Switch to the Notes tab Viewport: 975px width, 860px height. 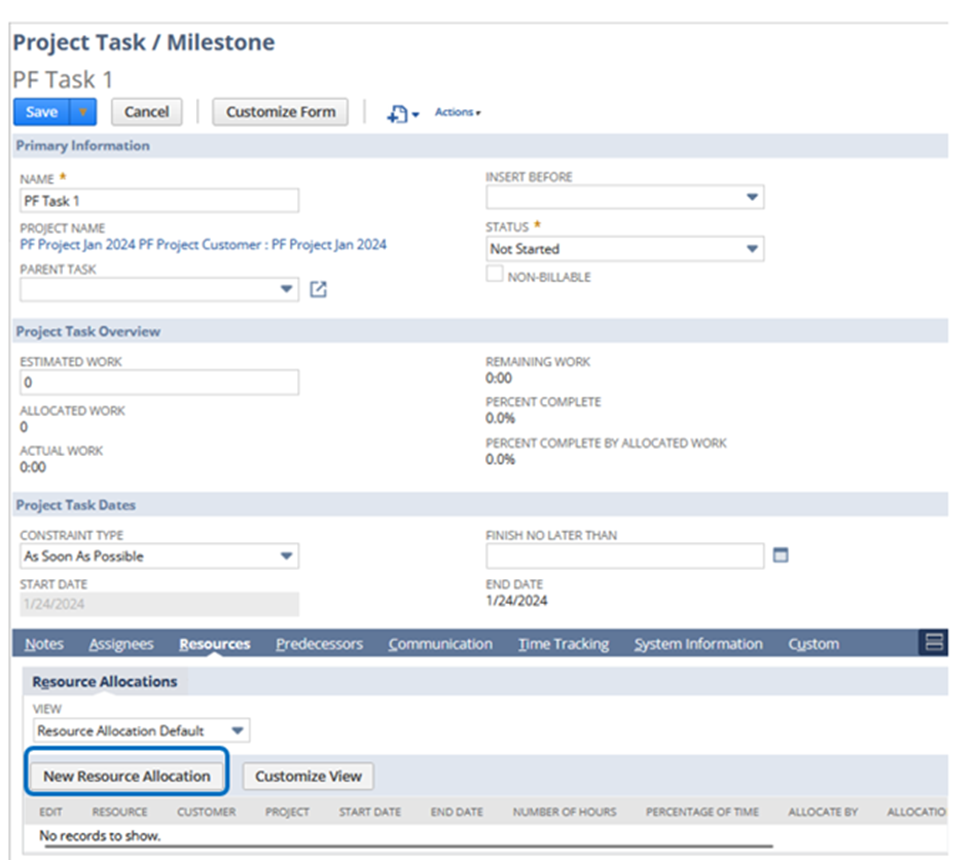(44, 644)
